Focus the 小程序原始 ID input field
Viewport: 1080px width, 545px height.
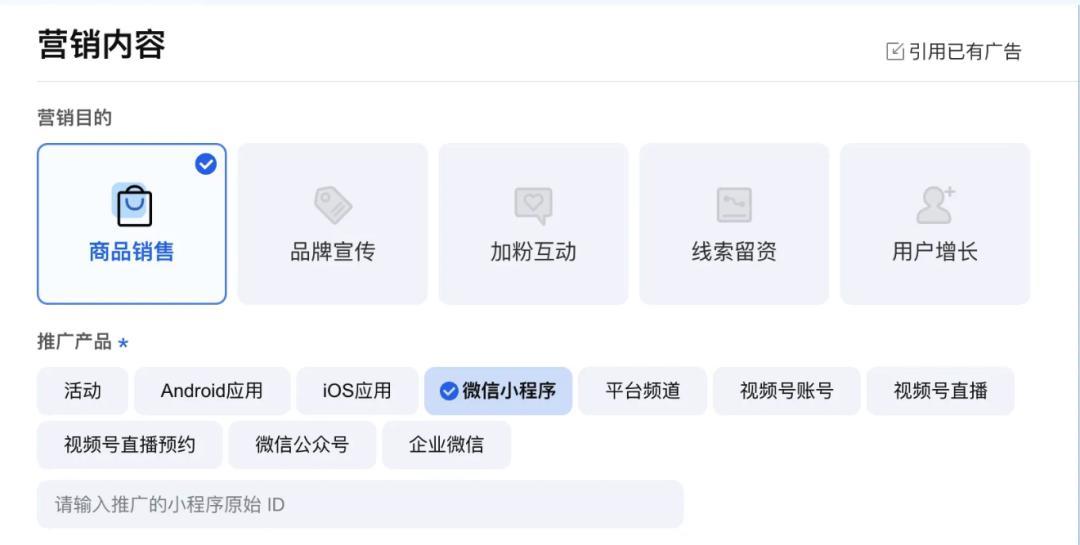click(360, 504)
